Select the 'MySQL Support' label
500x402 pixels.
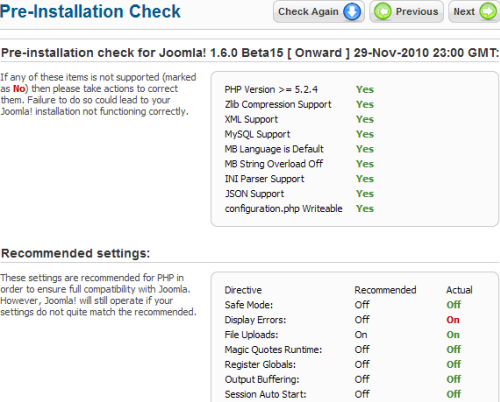pyautogui.click(x=257, y=134)
